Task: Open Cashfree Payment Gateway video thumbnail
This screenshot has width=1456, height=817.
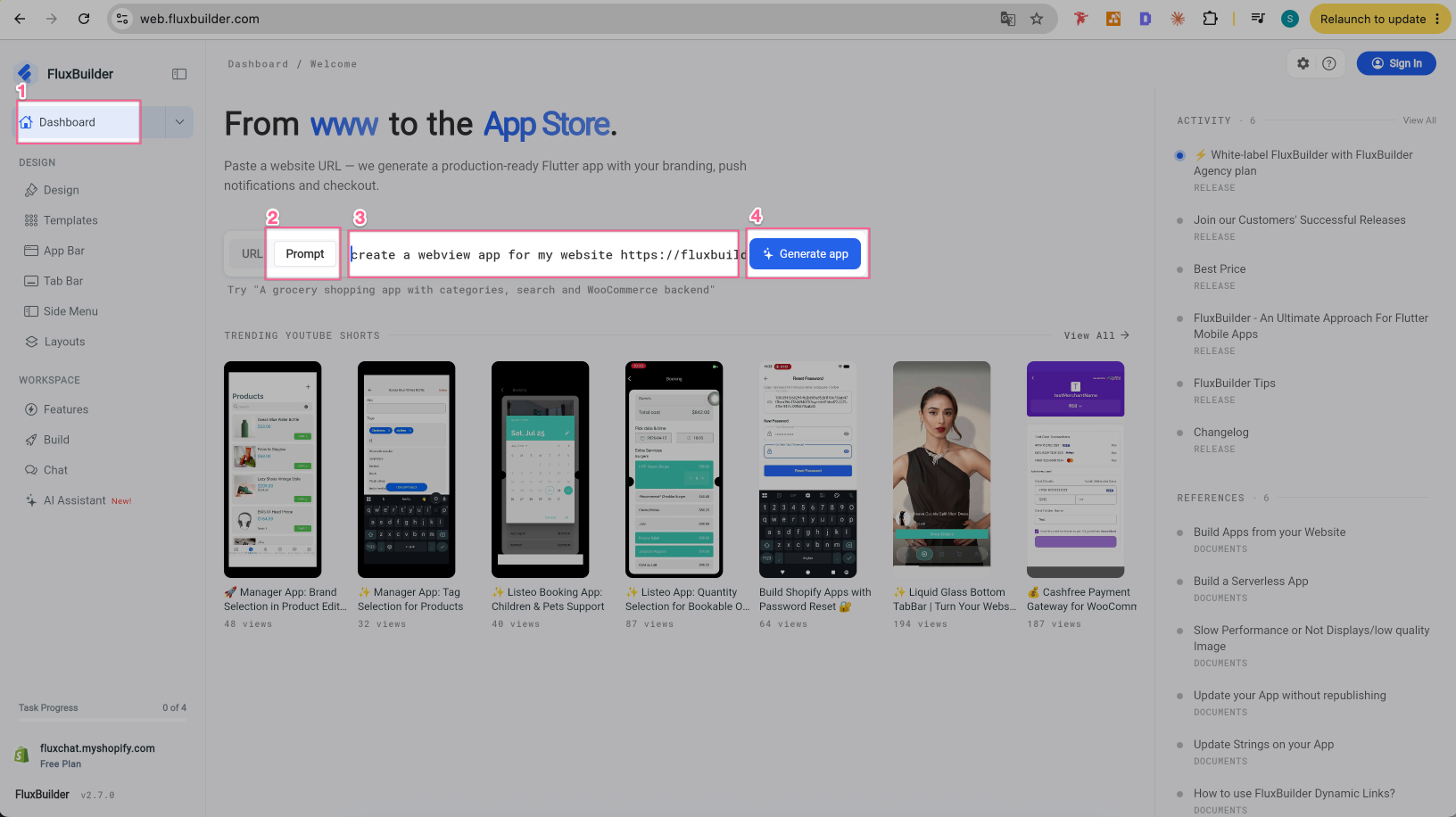Action: (x=1076, y=469)
